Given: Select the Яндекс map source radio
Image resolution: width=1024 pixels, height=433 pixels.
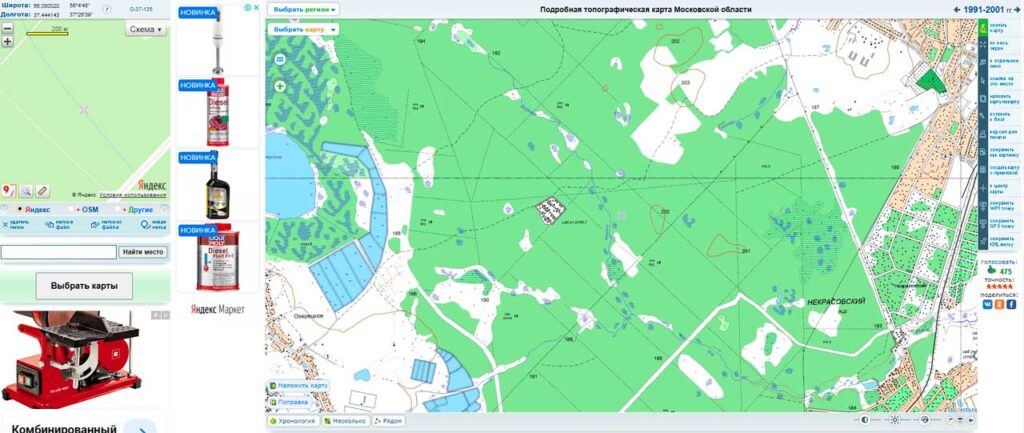Looking at the screenshot, I should pos(20,210).
